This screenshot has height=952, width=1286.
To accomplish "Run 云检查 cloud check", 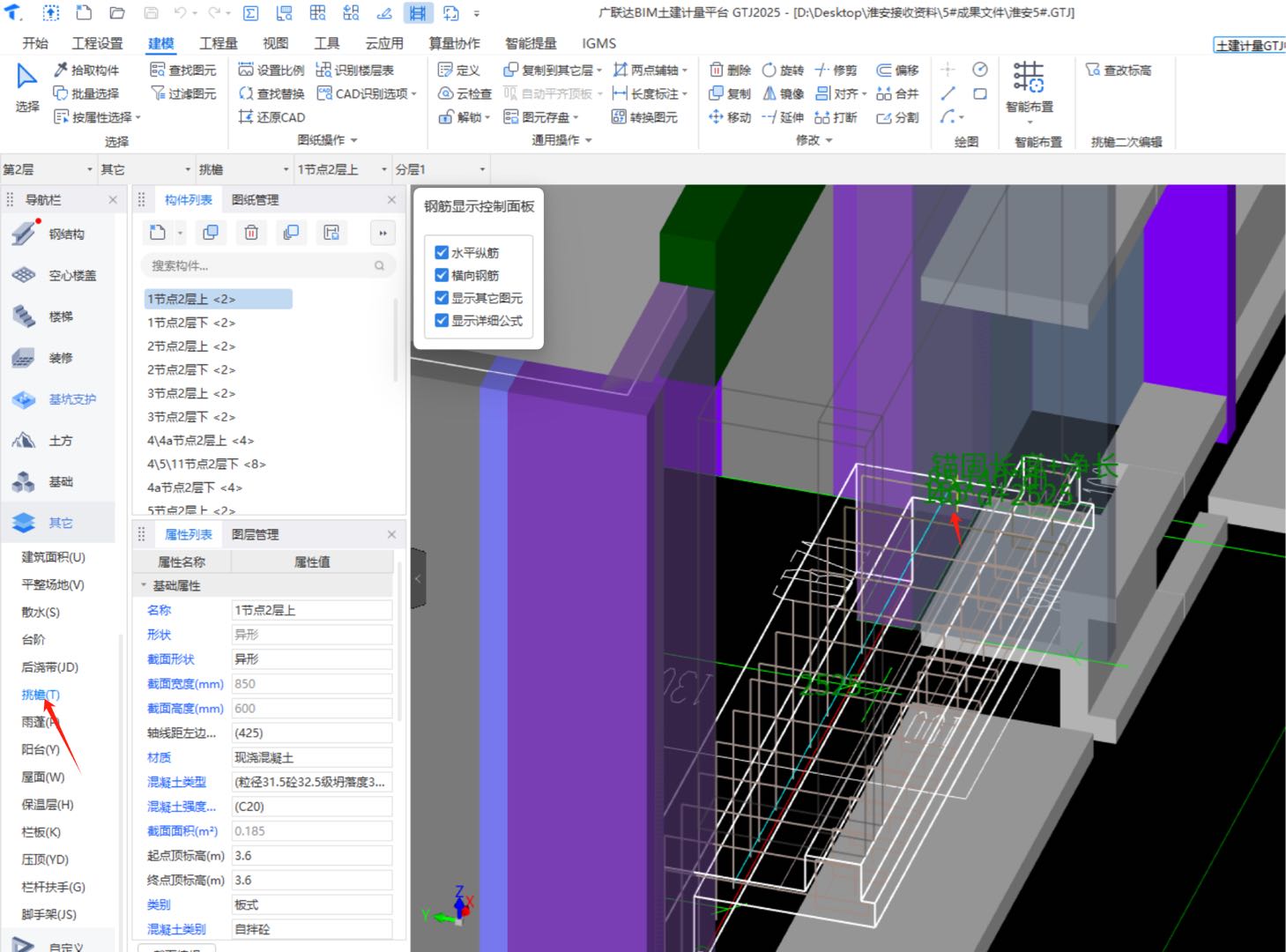I will (465, 93).
